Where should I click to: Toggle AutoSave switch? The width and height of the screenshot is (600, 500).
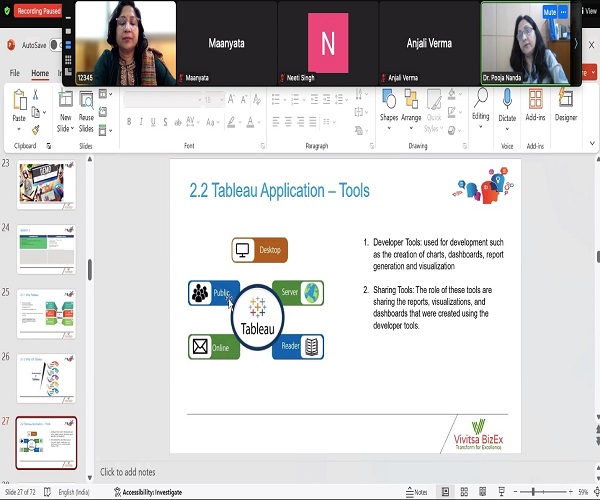click(56, 45)
